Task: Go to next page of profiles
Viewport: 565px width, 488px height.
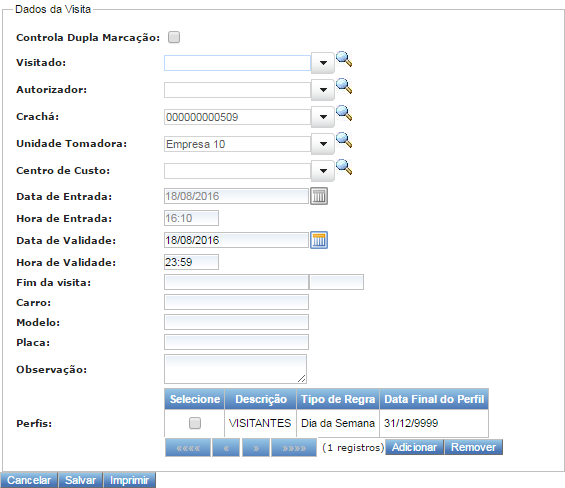Action: tap(256, 448)
